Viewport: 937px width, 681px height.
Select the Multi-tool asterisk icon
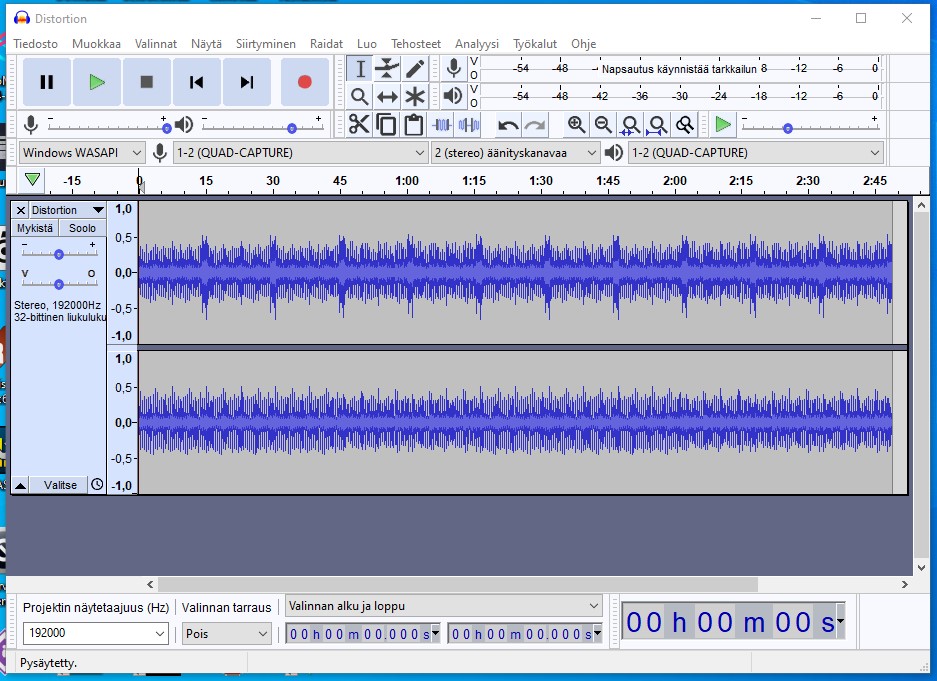click(415, 97)
